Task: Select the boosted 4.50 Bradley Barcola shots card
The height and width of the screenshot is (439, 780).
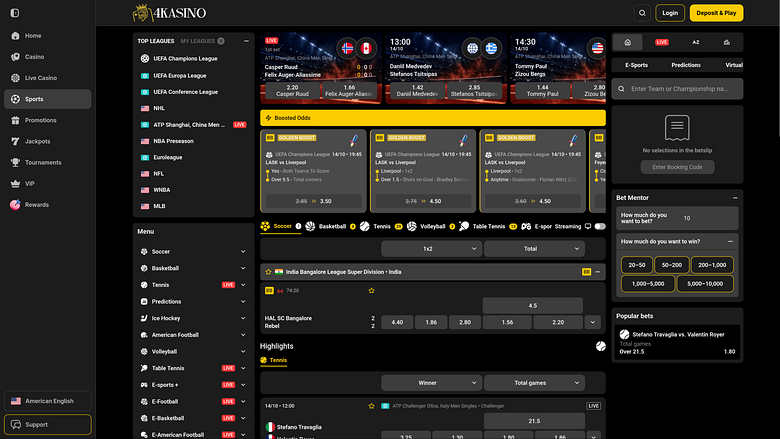Action: point(423,171)
